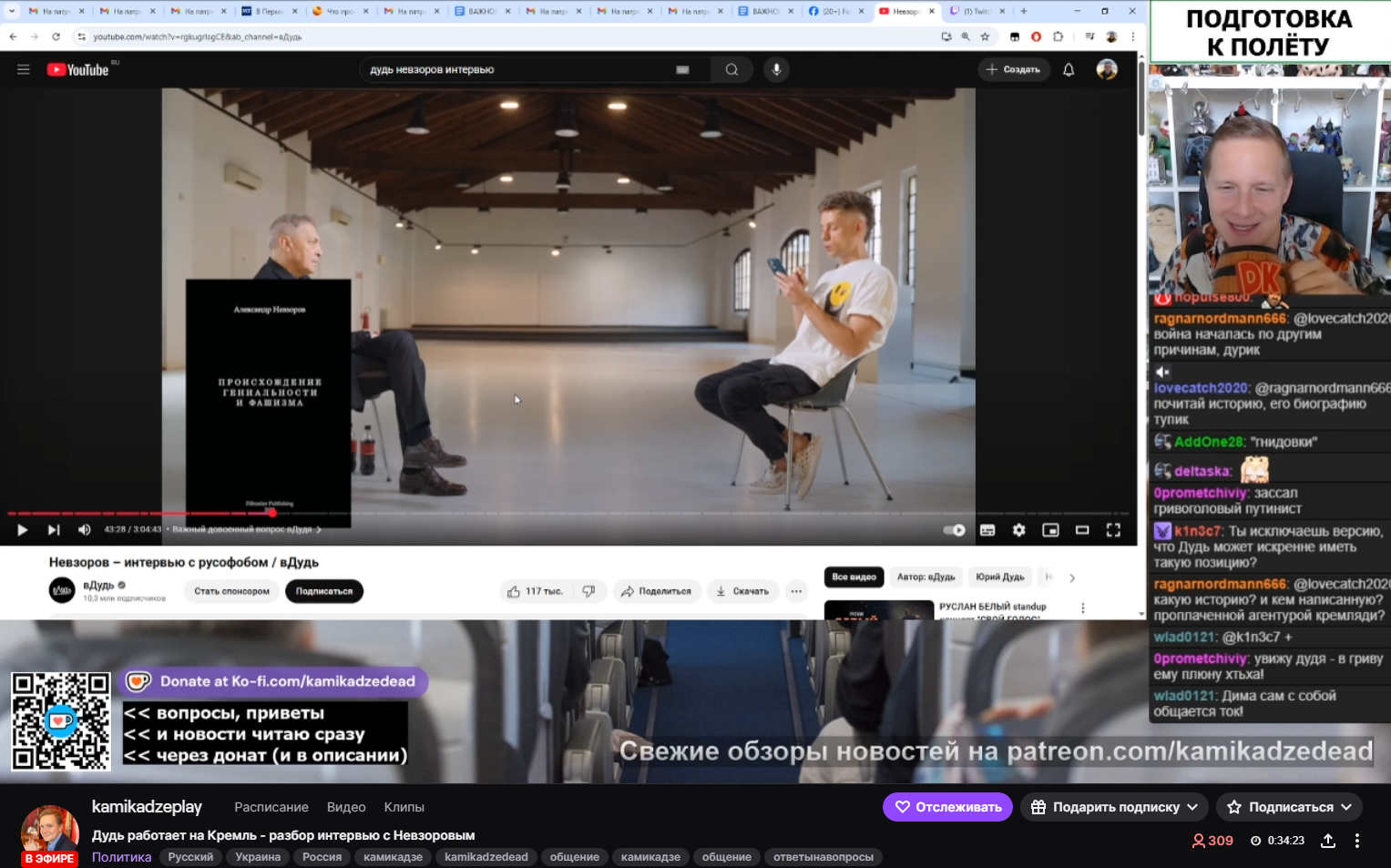
Task: Click the browser address bar URL
Action: [198, 36]
